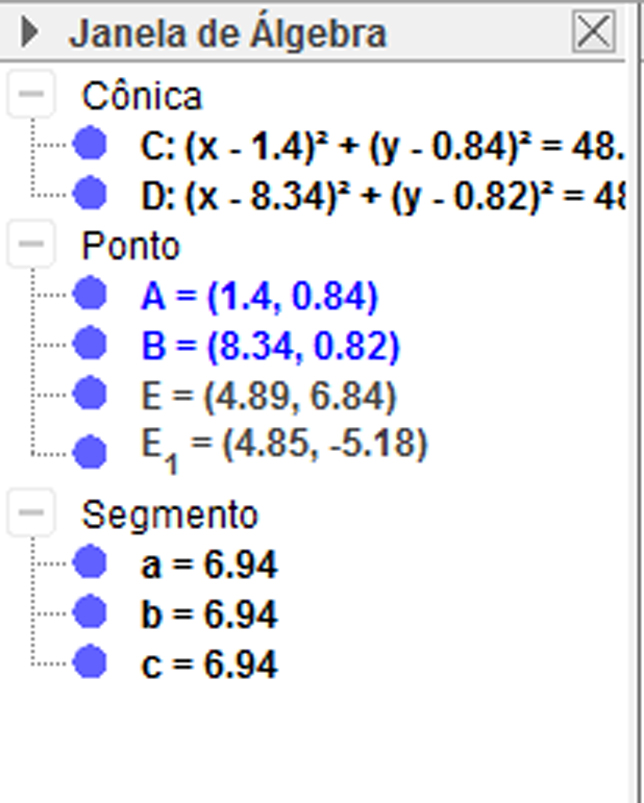Click the triangle beside Janela de Álgebra

tap(30, 32)
